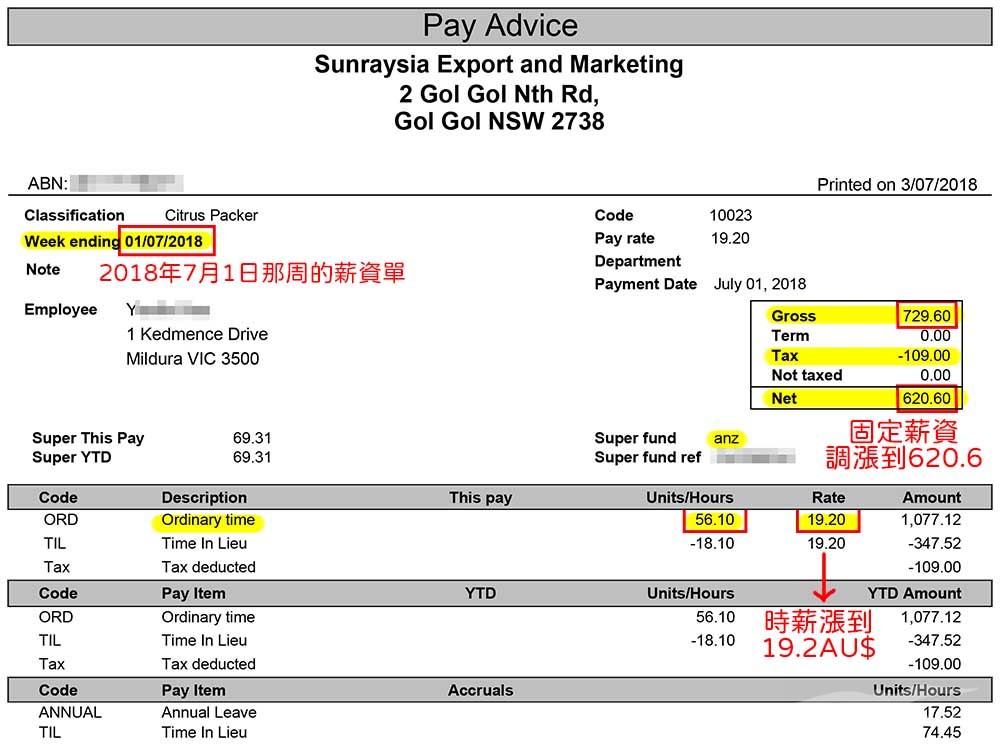Click the 'Printed on 3/07/2018' text

(896, 184)
